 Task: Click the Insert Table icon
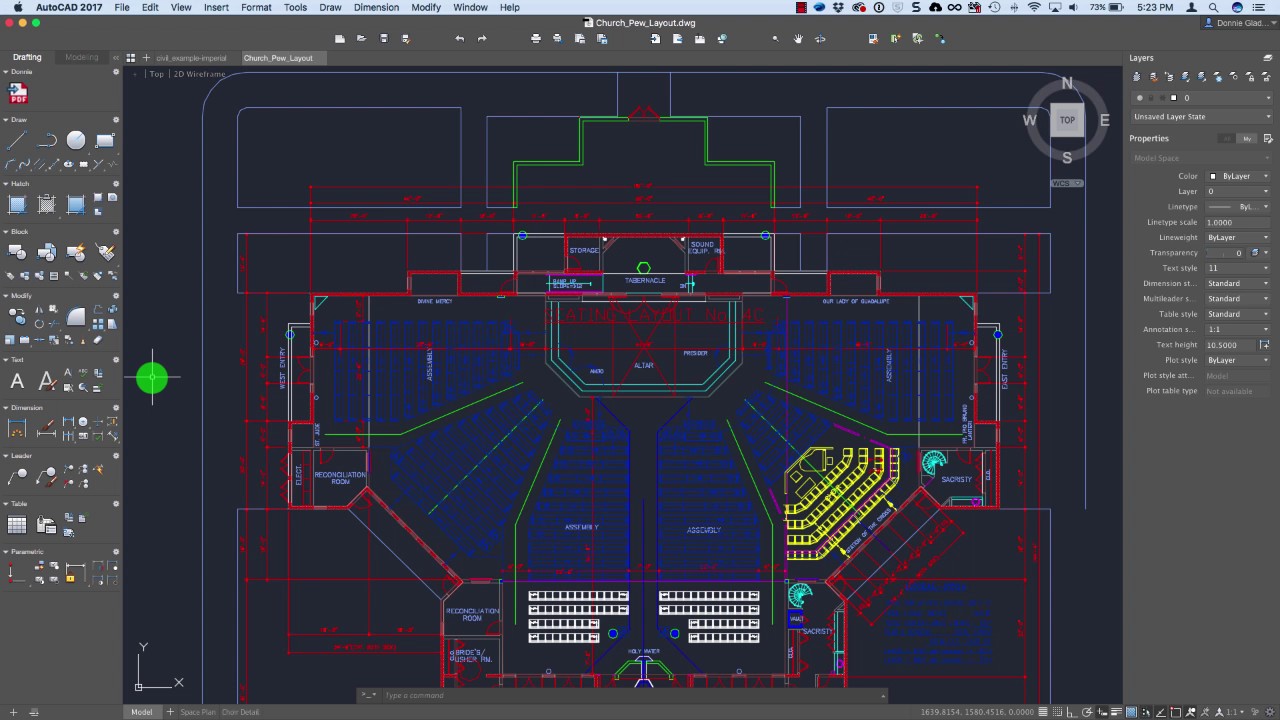[17, 525]
